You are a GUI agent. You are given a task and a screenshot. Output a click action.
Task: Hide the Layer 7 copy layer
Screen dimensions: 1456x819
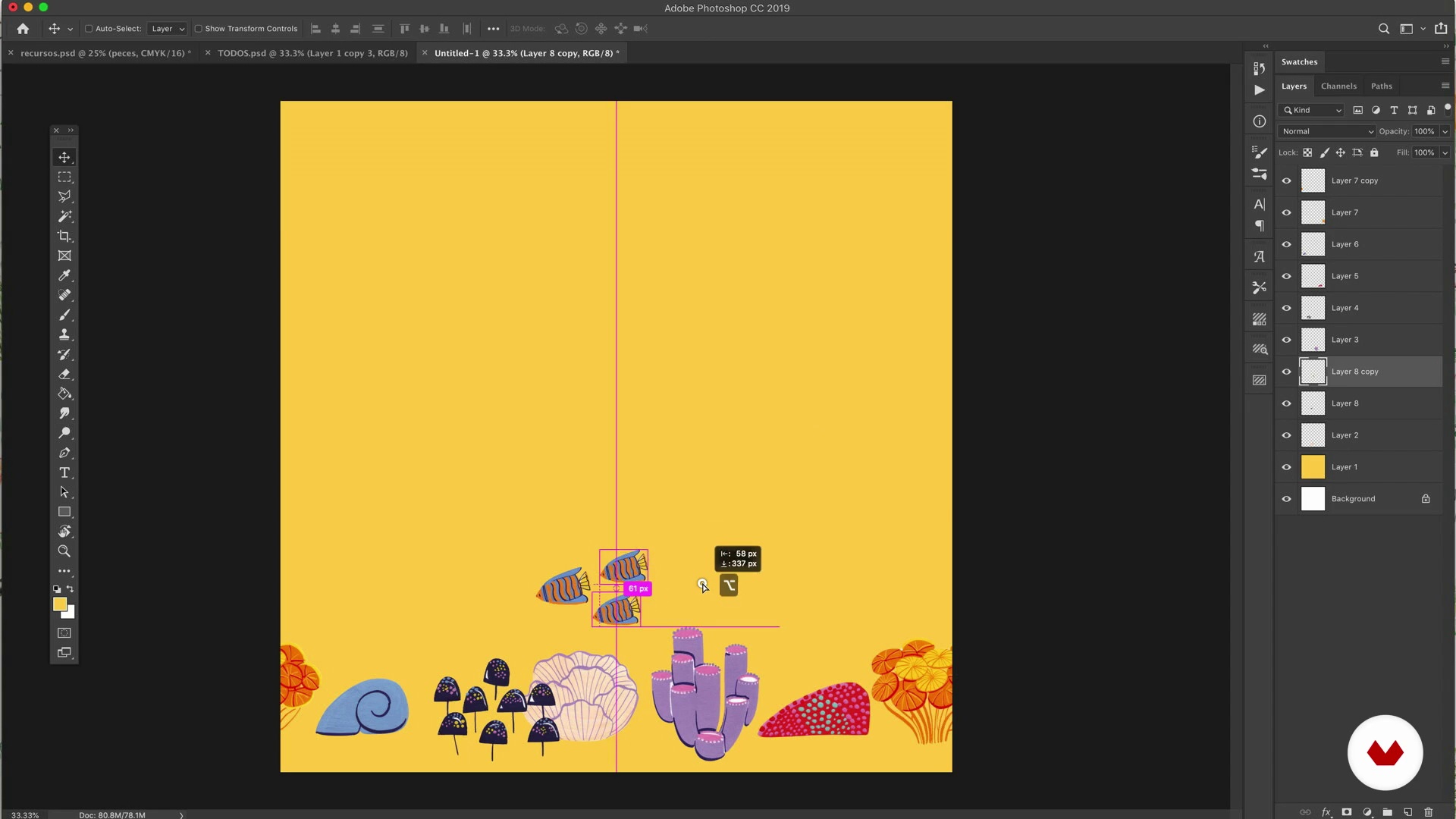point(1287,181)
